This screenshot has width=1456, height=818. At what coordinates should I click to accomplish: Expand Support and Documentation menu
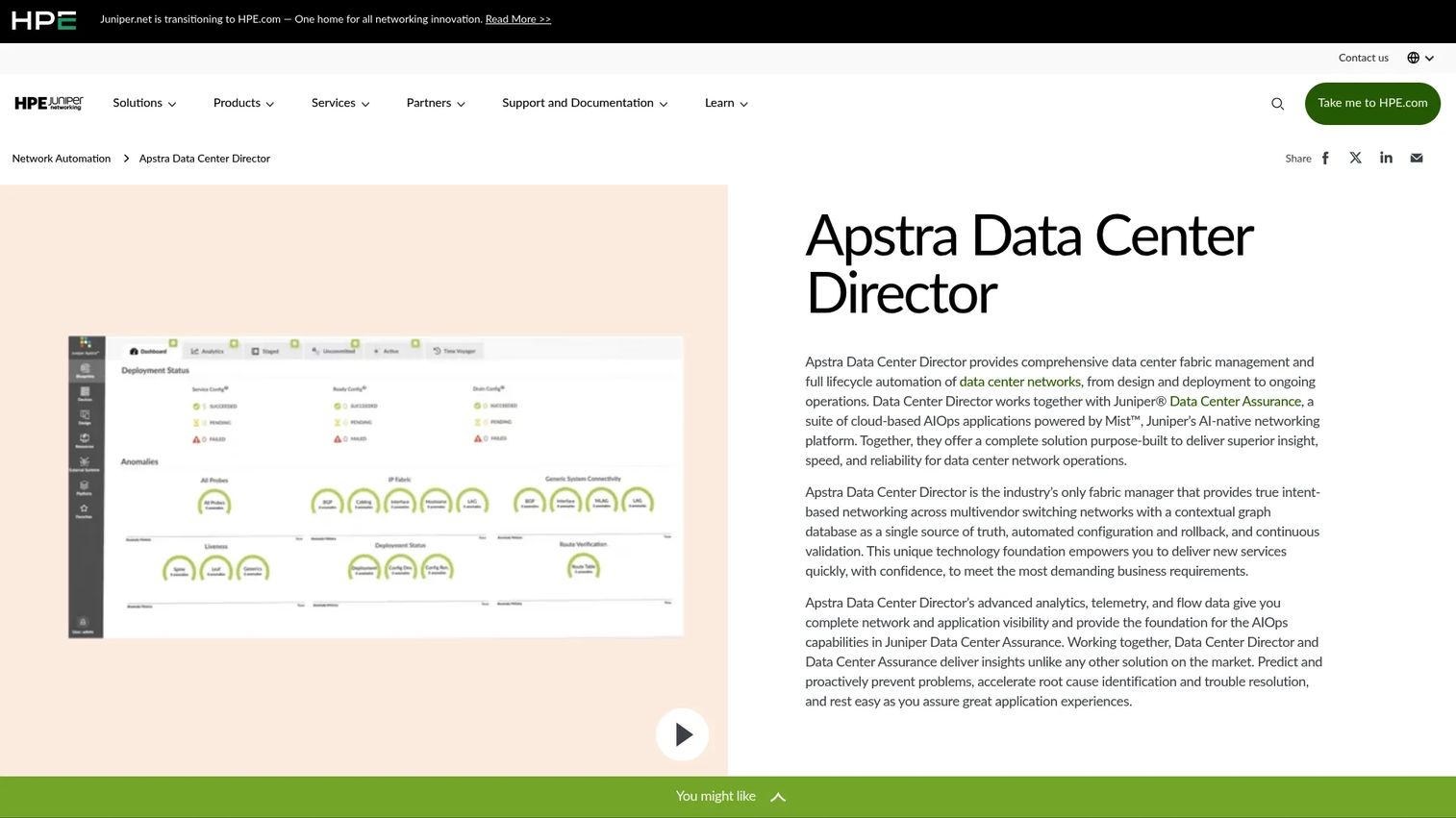pos(585,103)
